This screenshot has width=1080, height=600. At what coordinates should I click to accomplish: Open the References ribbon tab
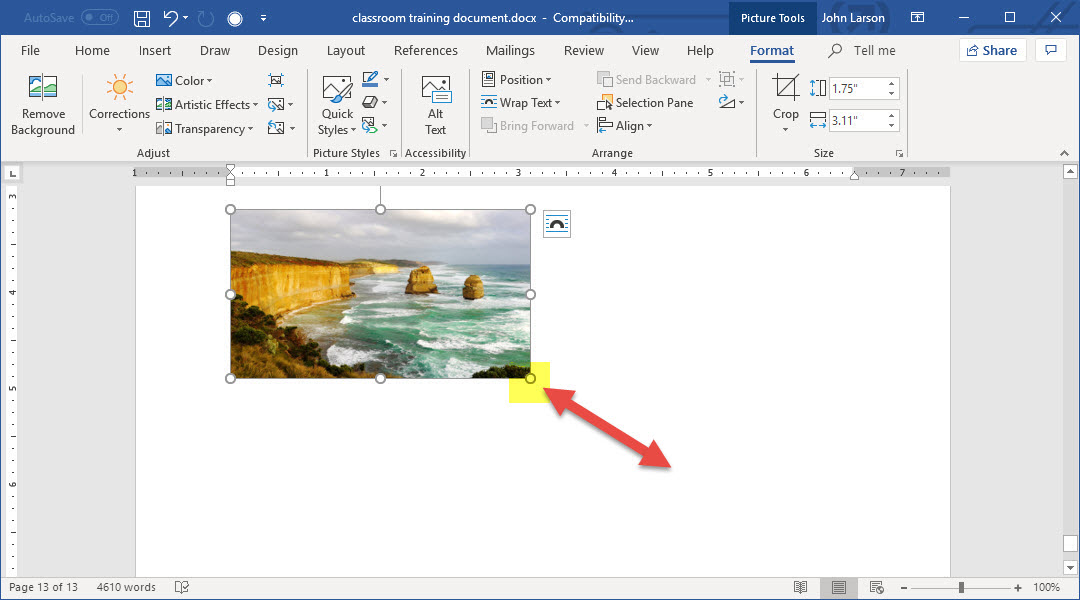[x=425, y=51]
